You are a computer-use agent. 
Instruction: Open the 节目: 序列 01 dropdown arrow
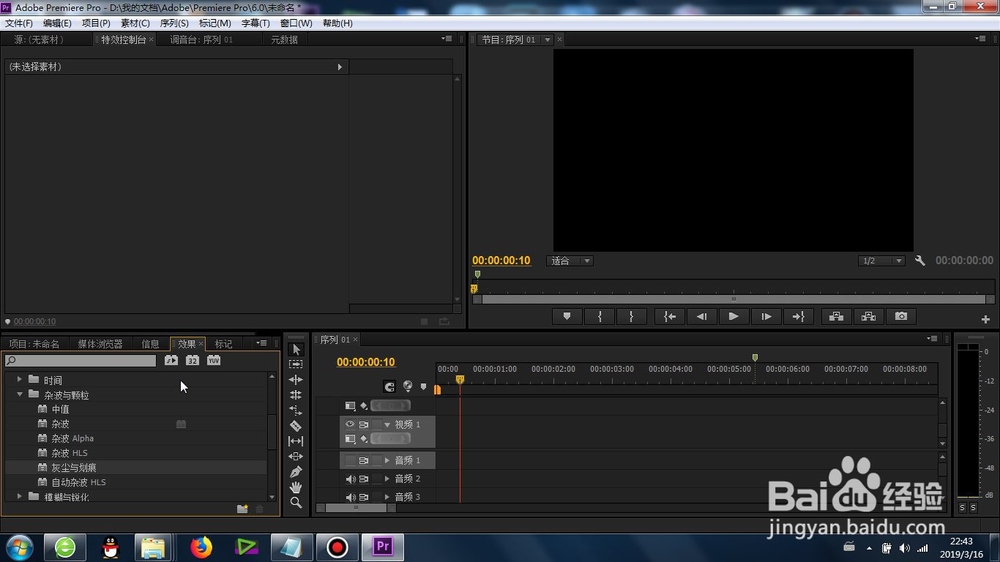(547, 40)
